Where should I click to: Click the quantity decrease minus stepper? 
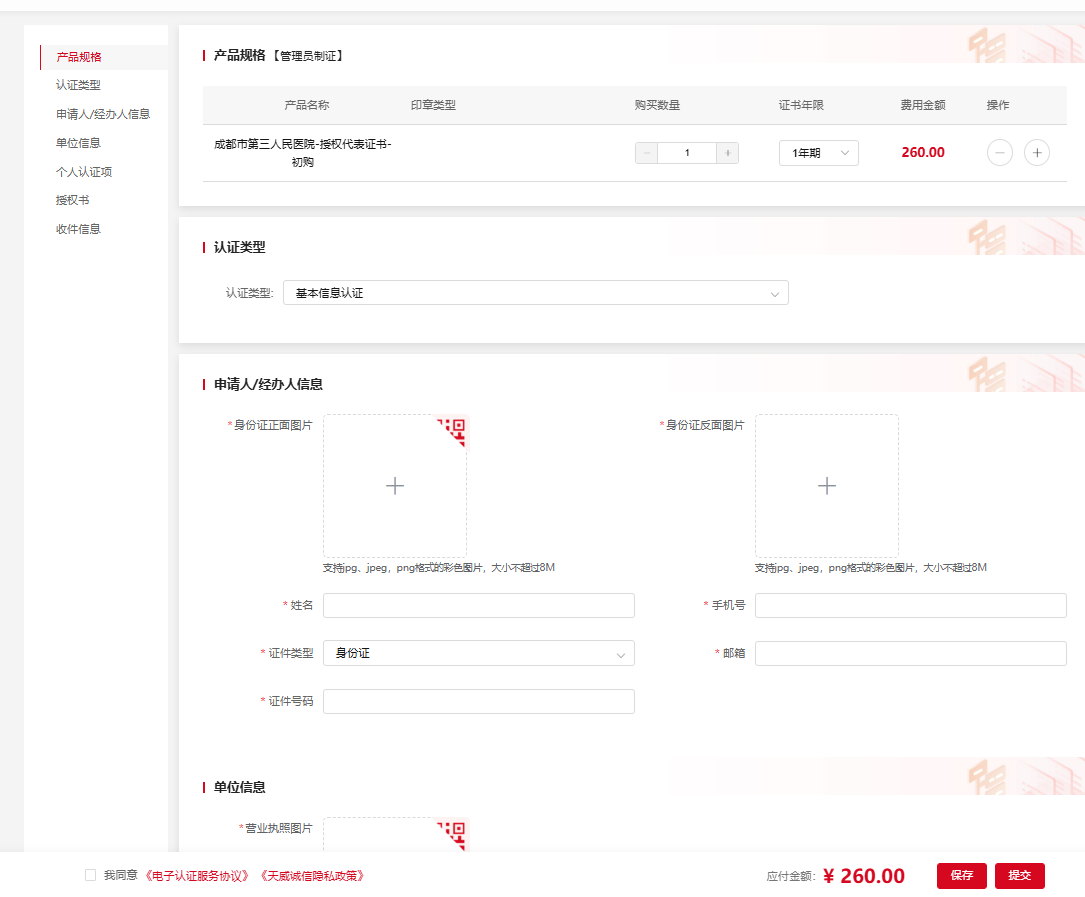pos(647,153)
